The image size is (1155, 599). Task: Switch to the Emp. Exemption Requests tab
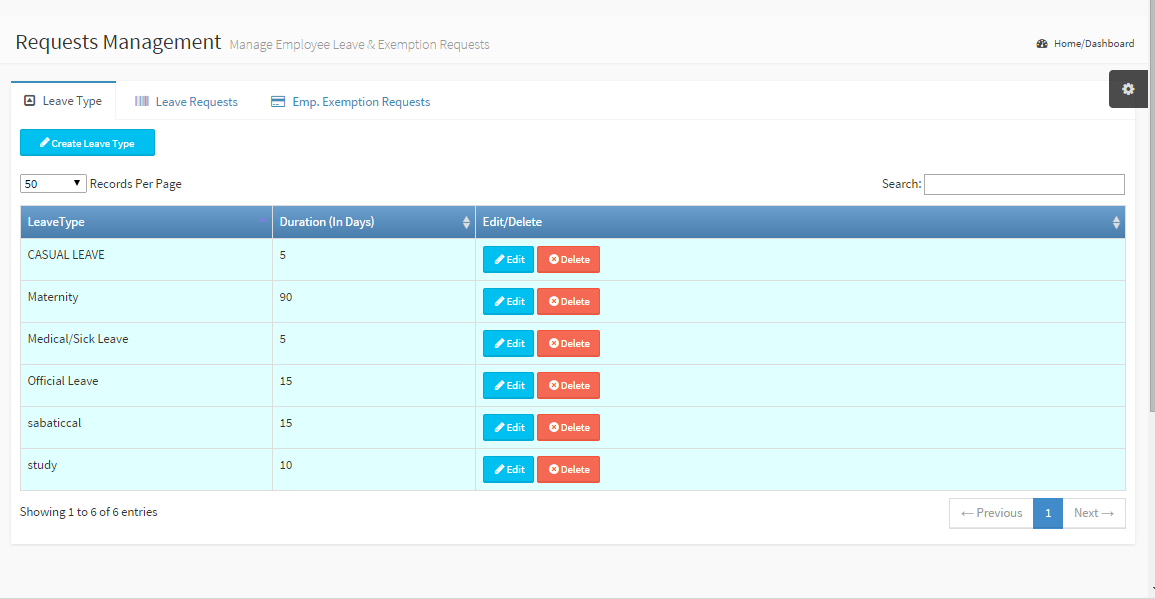pyautogui.click(x=361, y=102)
